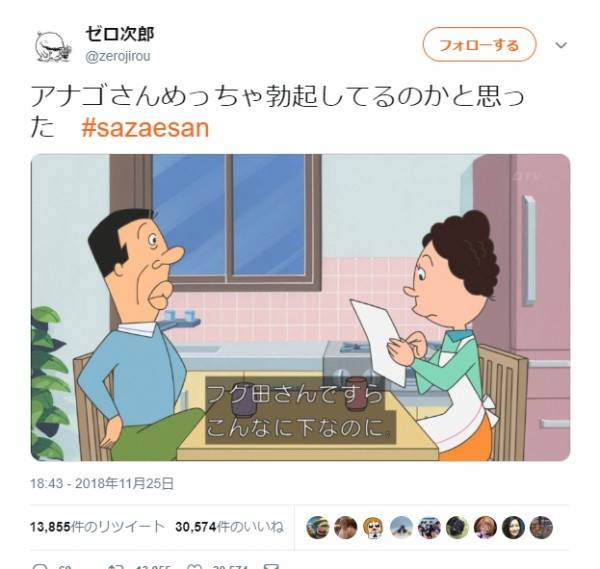Open ゼロ次郎's profile avatar
Image resolution: width=600 pixels, height=569 pixels.
tap(53, 46)
